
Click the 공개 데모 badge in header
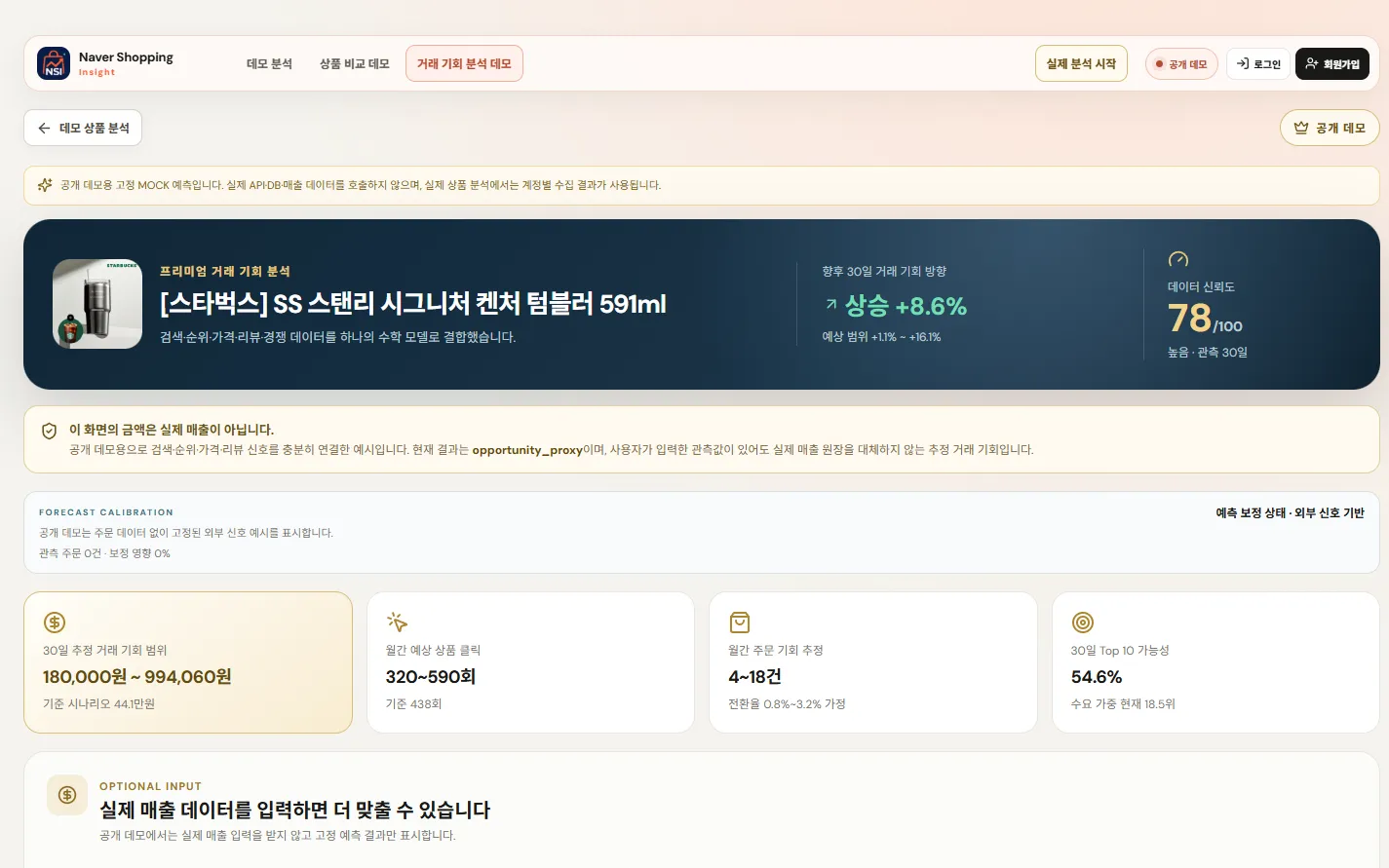[1181, 64]
